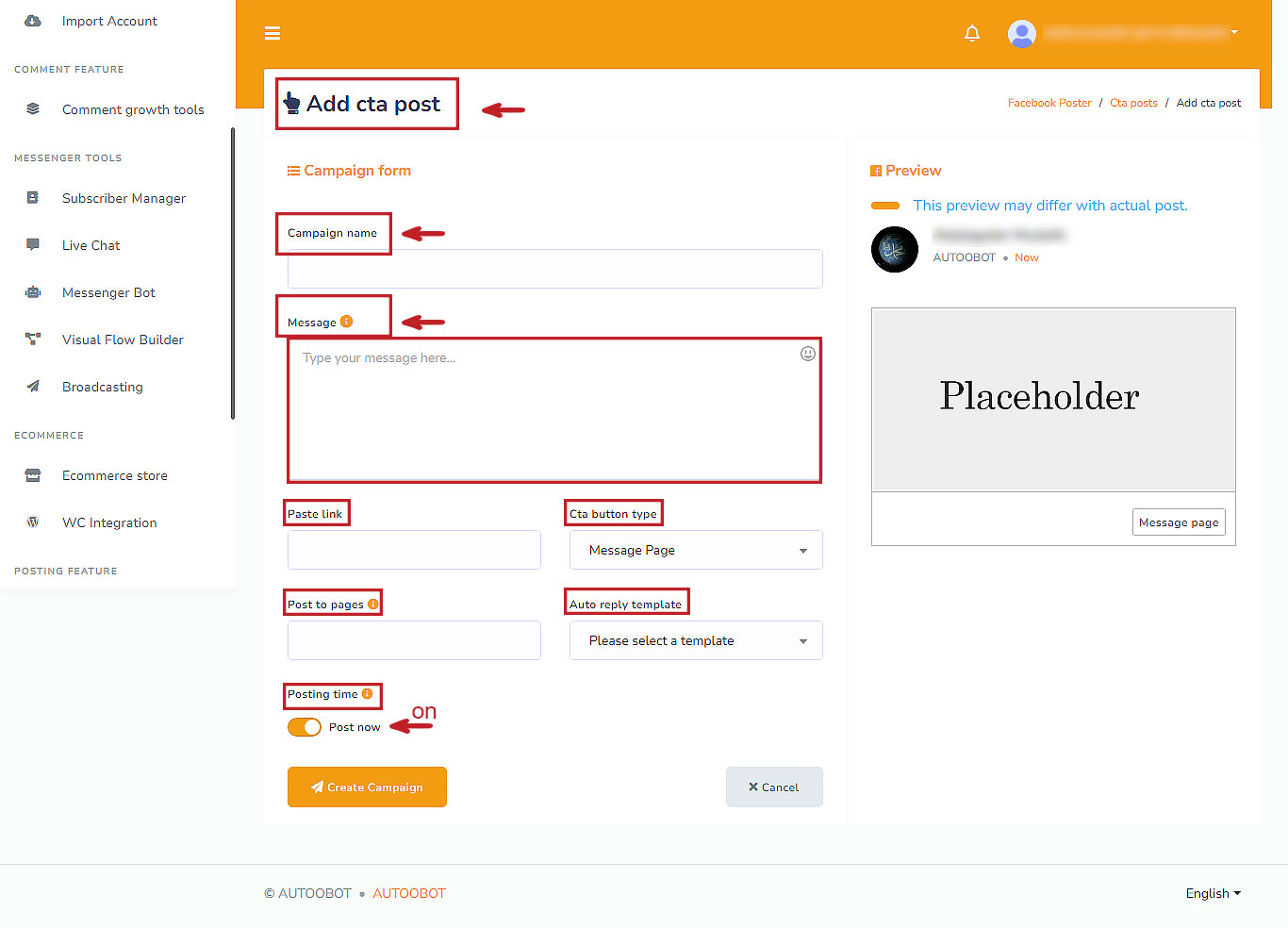Click the Message info icon

pos(346,322)
